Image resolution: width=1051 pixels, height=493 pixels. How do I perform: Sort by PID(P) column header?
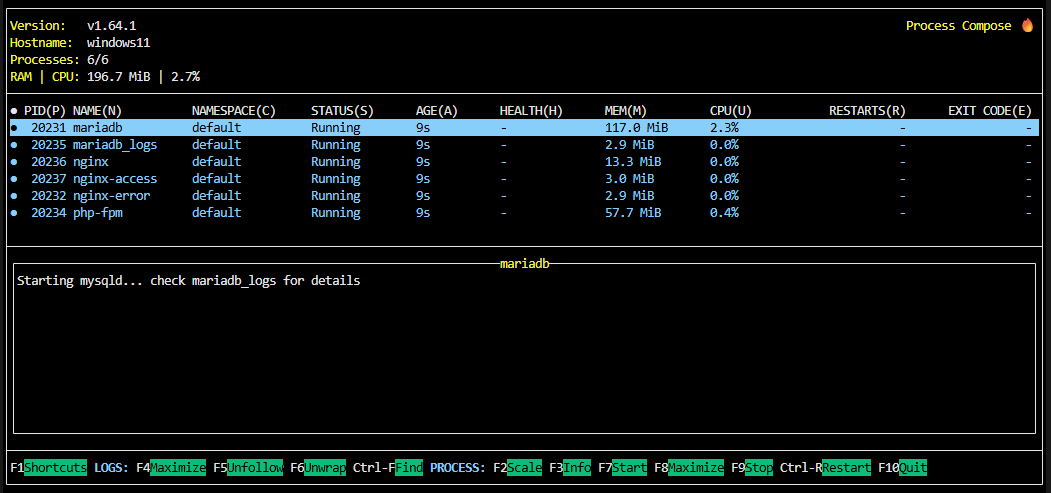point(45,111)
